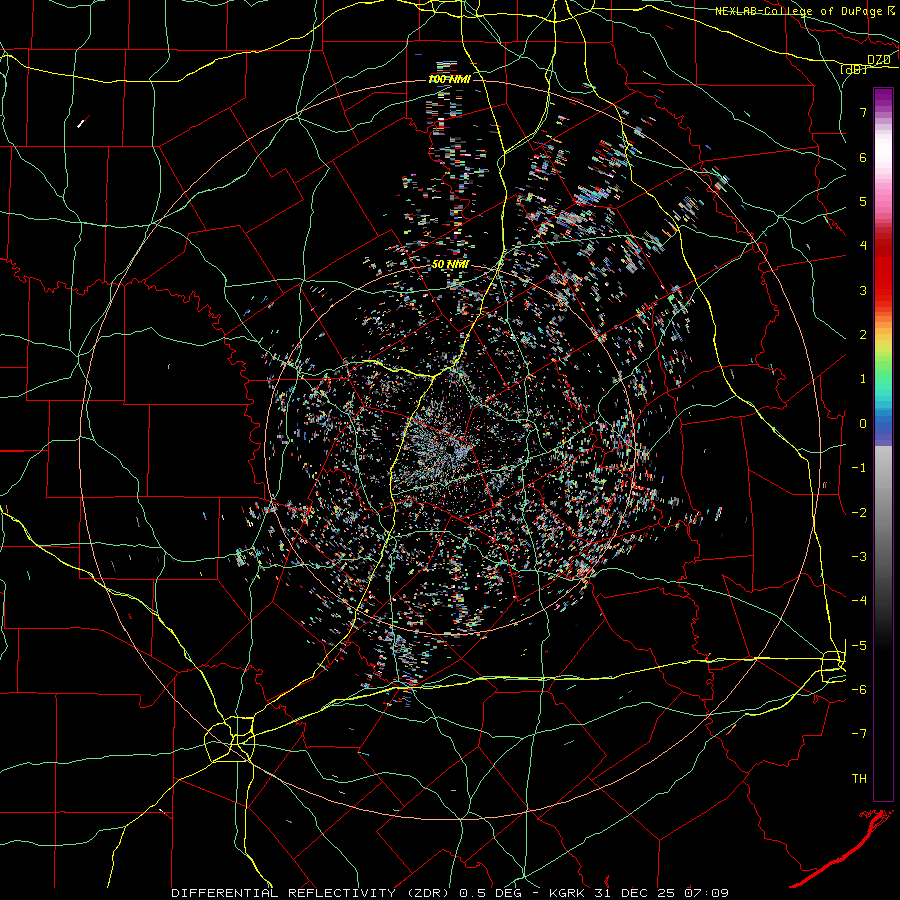Screen dimensions: 900x900
Task: Click the -2 value on the scale
Action: pos(859,513)
